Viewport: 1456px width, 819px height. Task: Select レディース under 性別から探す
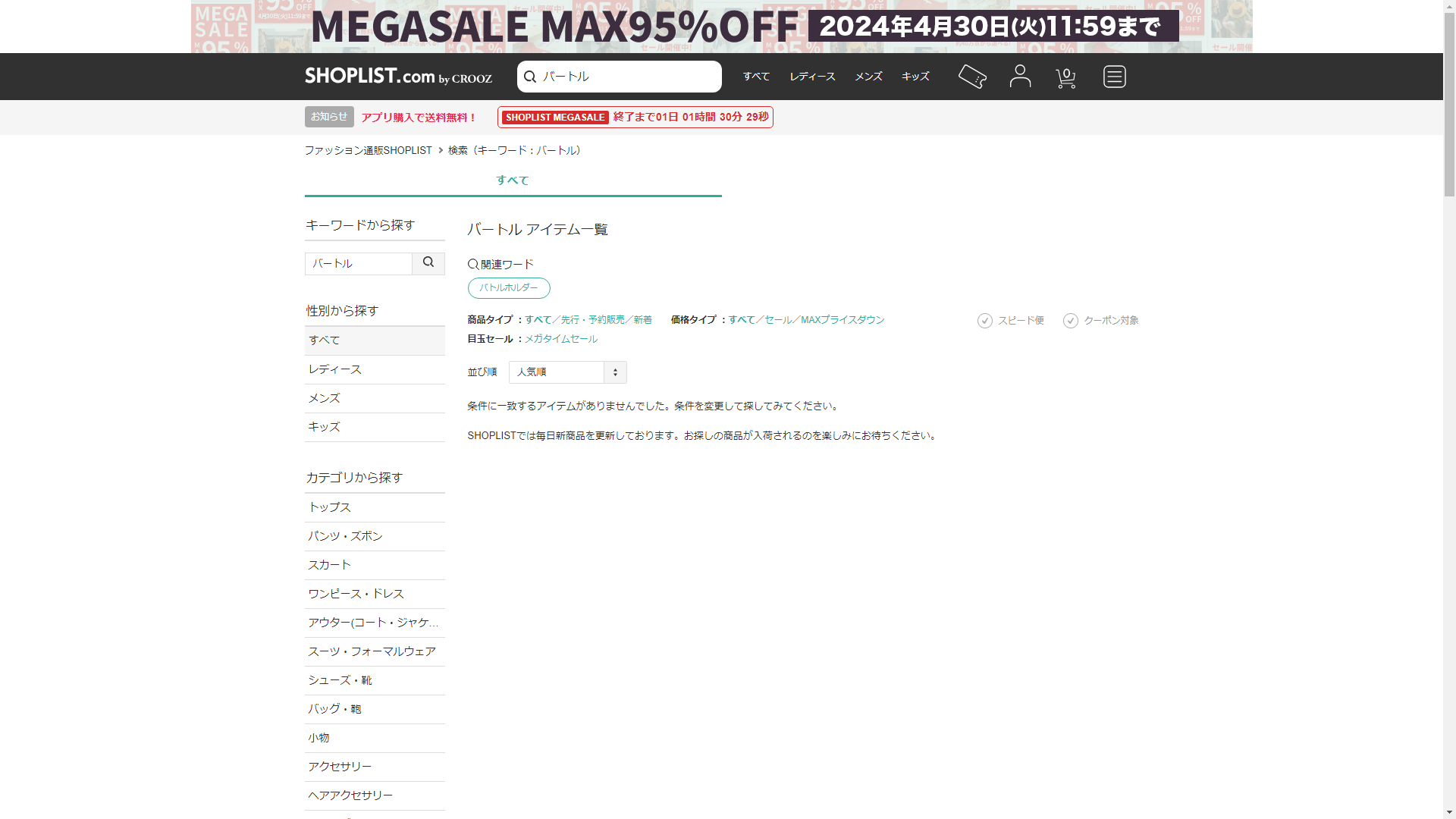(x=375, y=369)
